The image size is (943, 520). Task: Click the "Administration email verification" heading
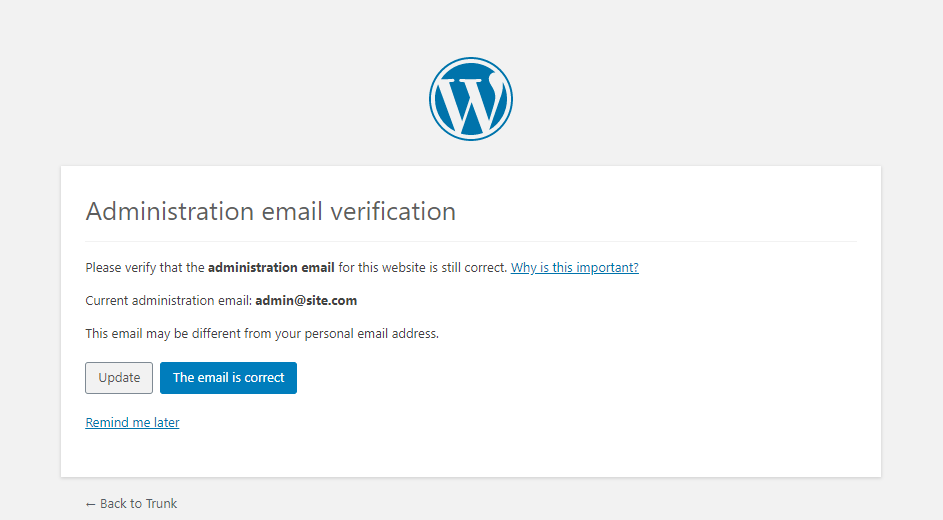pos(271,212)
